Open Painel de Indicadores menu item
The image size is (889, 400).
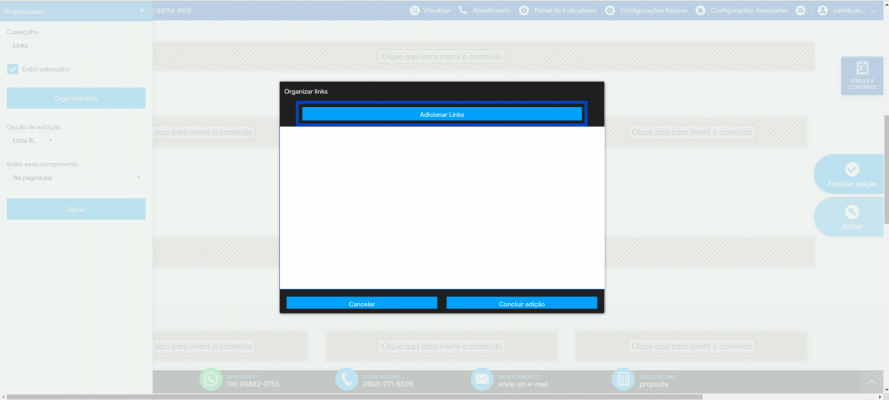[558, 11]
